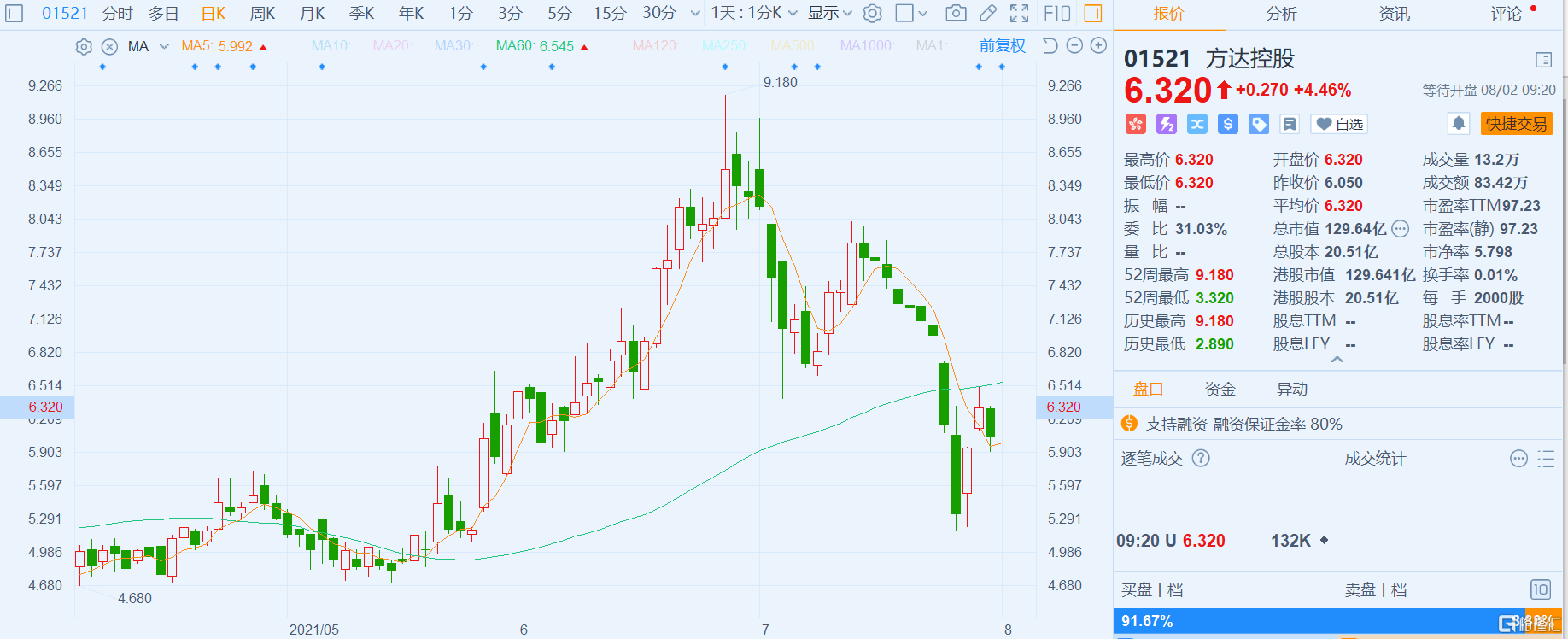Image resolution: width=1568 pixels, height=639 pixels.
Task: Toggle the right quote panel icon
Action: coord(1092,13)
